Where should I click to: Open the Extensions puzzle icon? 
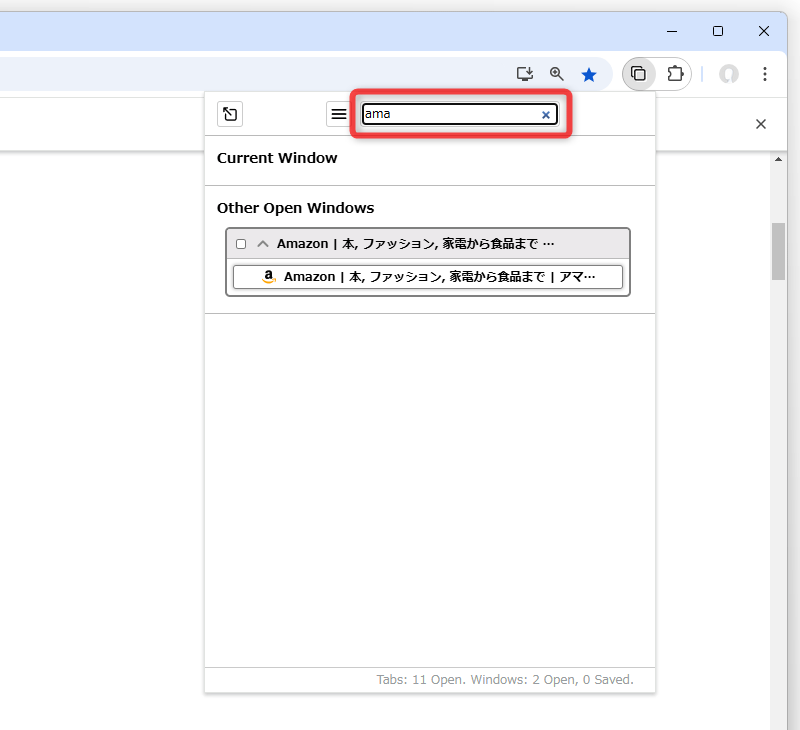675,74
